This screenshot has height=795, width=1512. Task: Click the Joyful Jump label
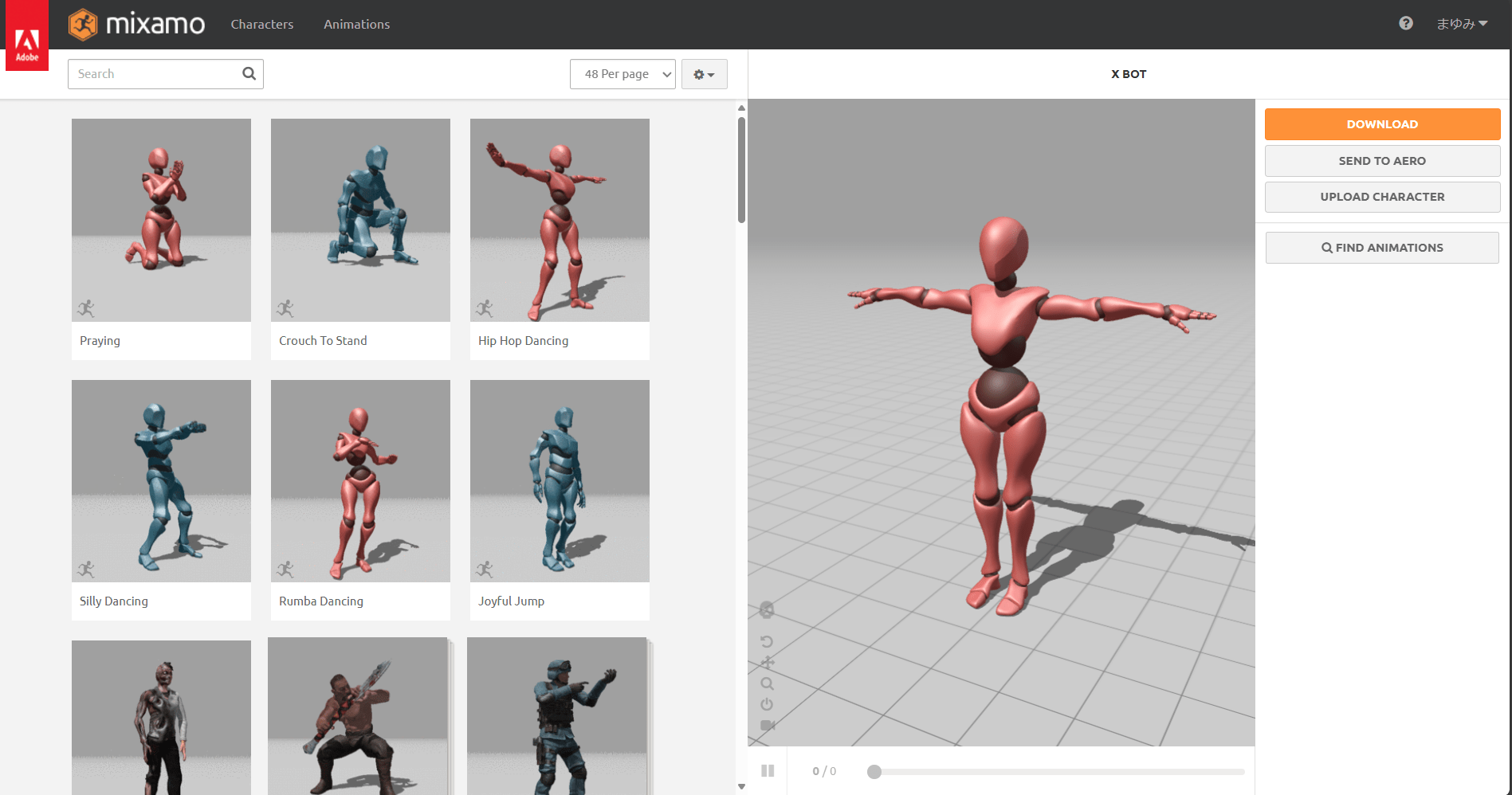click(x=511, y=601)
